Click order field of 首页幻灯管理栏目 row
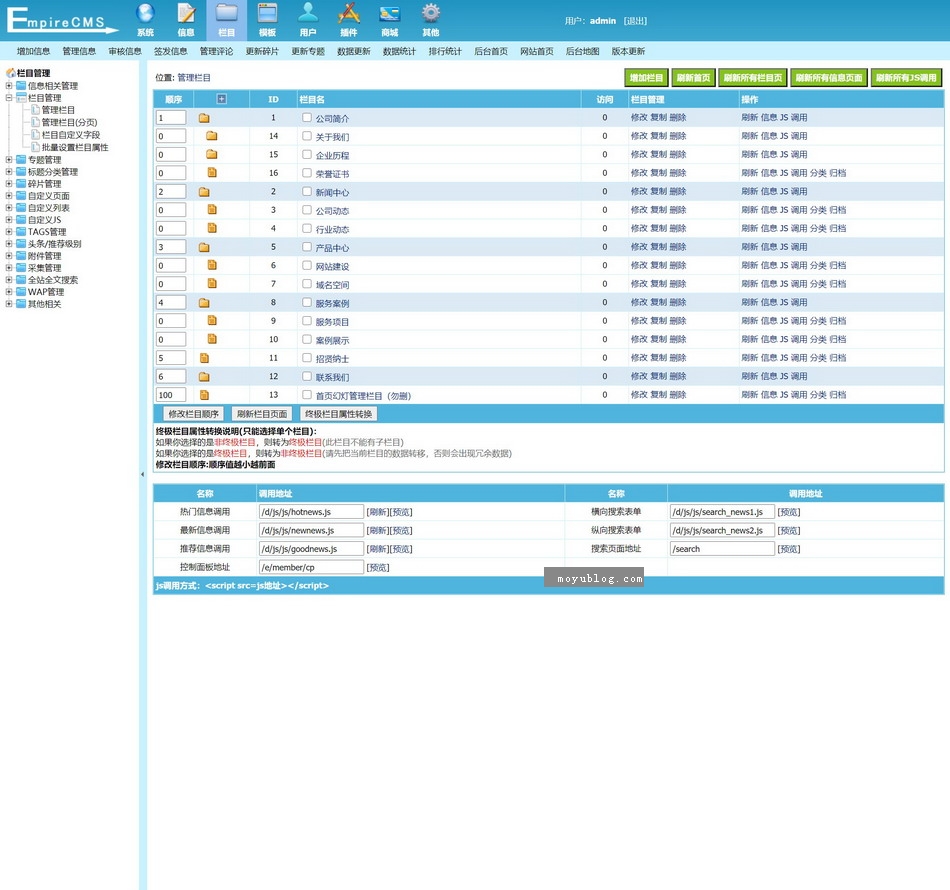 pos(171,395)
